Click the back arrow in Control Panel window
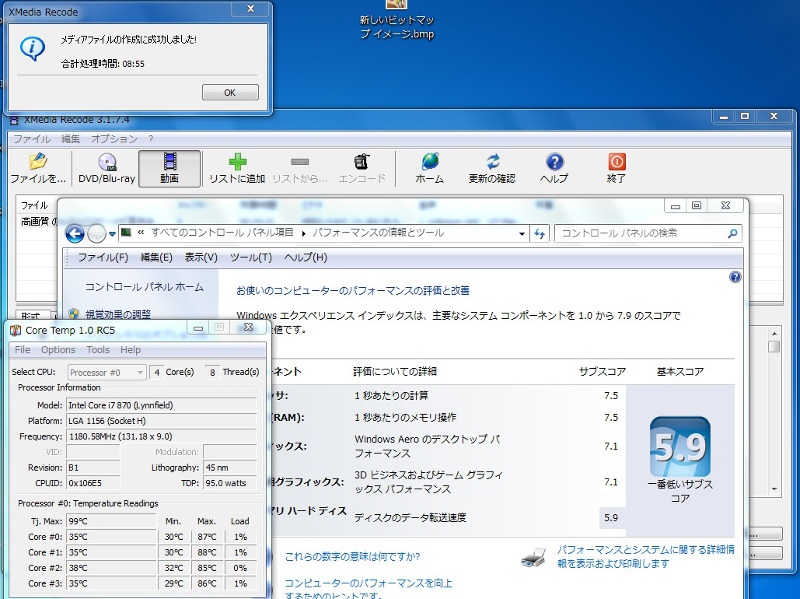 [x=74, y=234]
